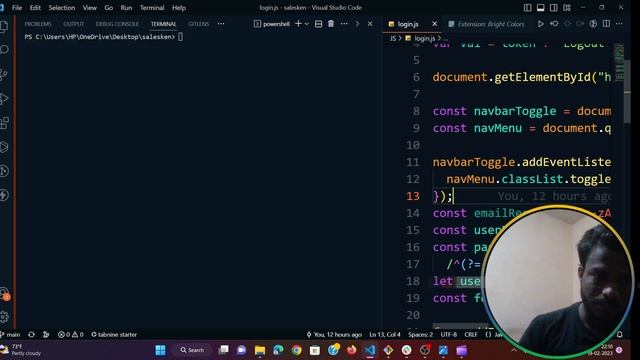Click the code minimap
The image size is (640, 360).
coord(619,61)
